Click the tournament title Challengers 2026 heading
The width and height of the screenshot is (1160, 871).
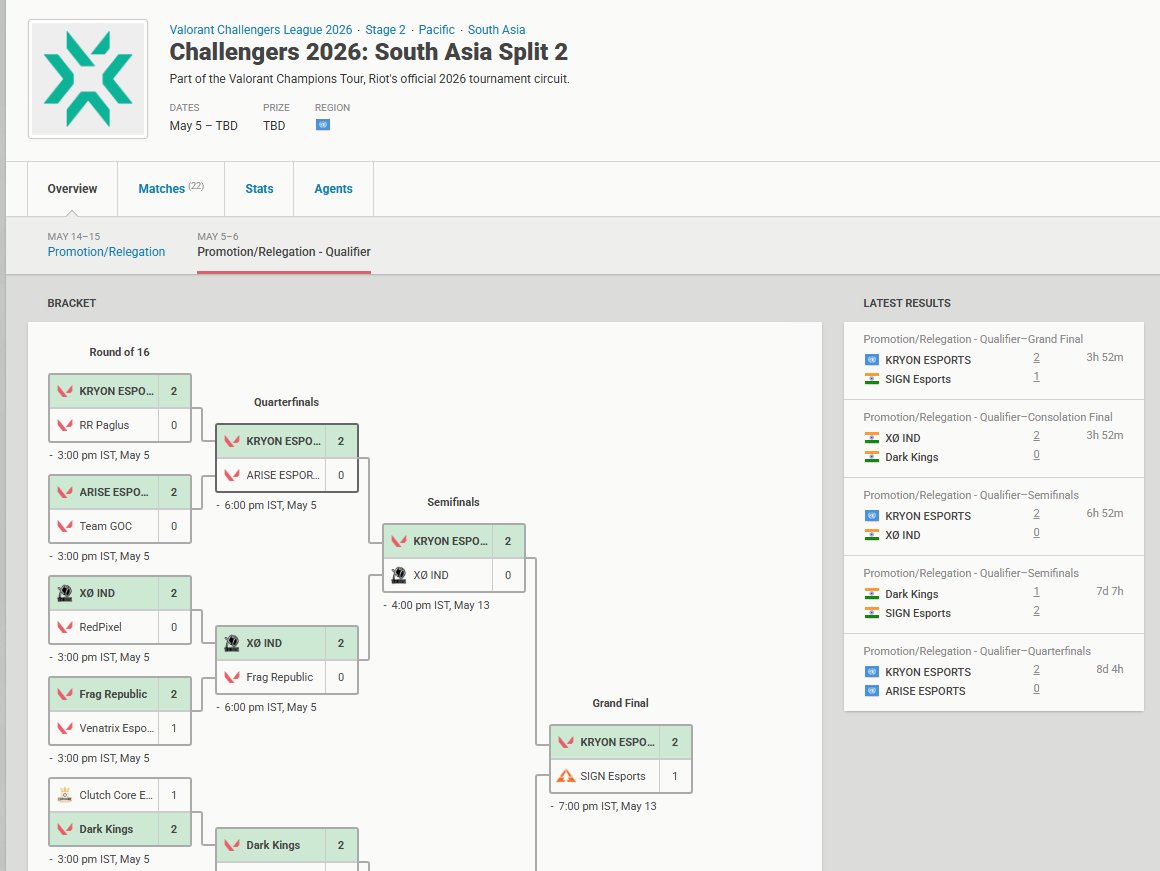[368, 53]
